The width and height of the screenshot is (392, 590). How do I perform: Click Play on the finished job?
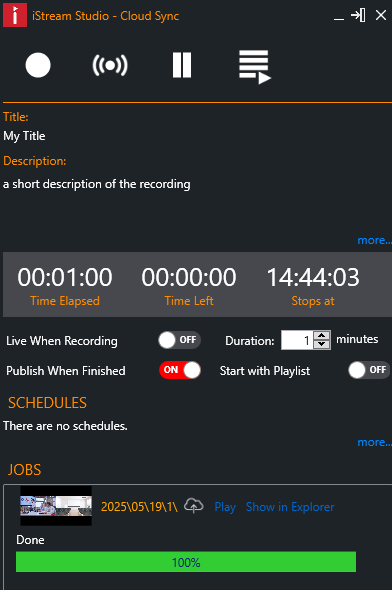tap(225, 507)
